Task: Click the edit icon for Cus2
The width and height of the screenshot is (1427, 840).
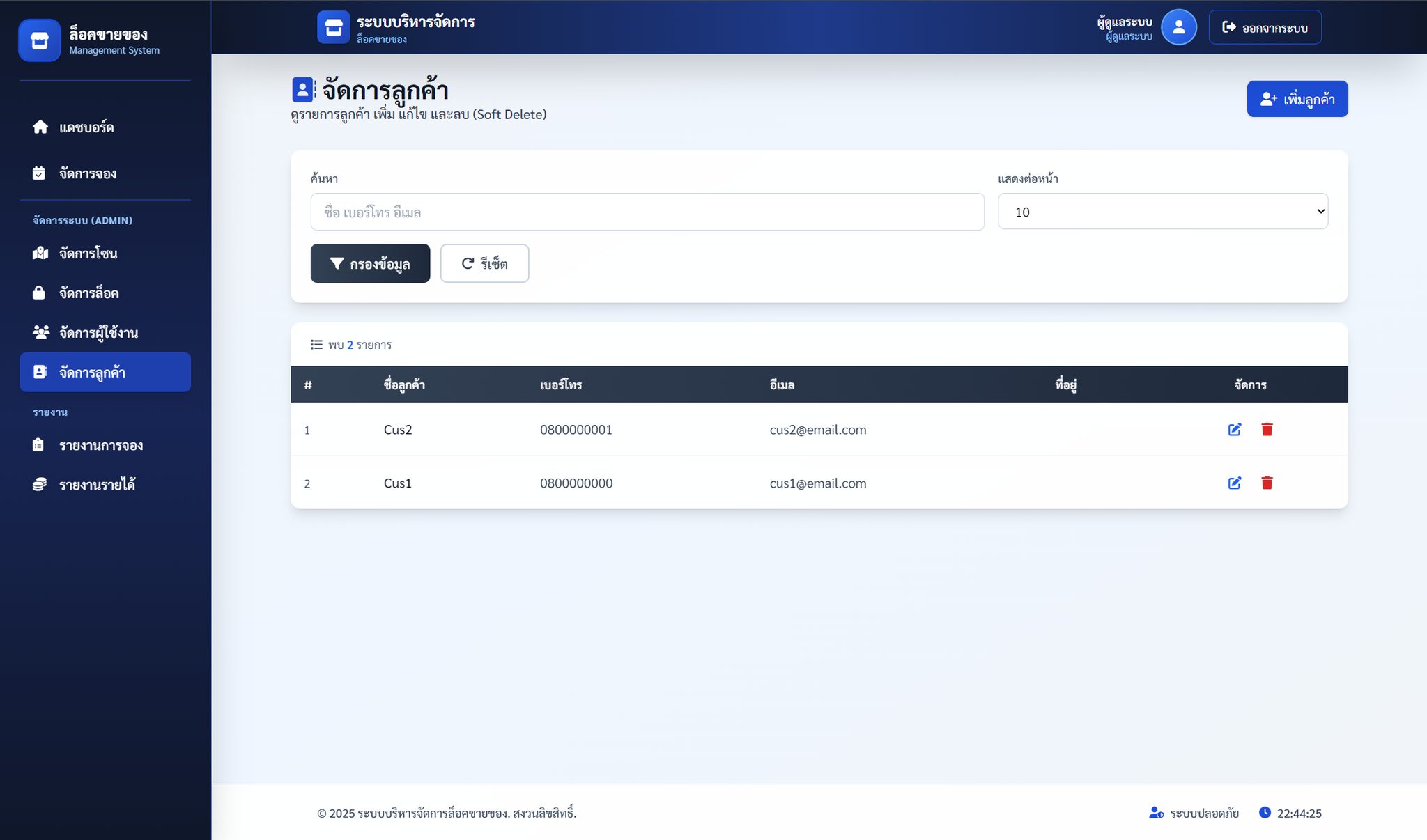Action: tap(1234, 430)
